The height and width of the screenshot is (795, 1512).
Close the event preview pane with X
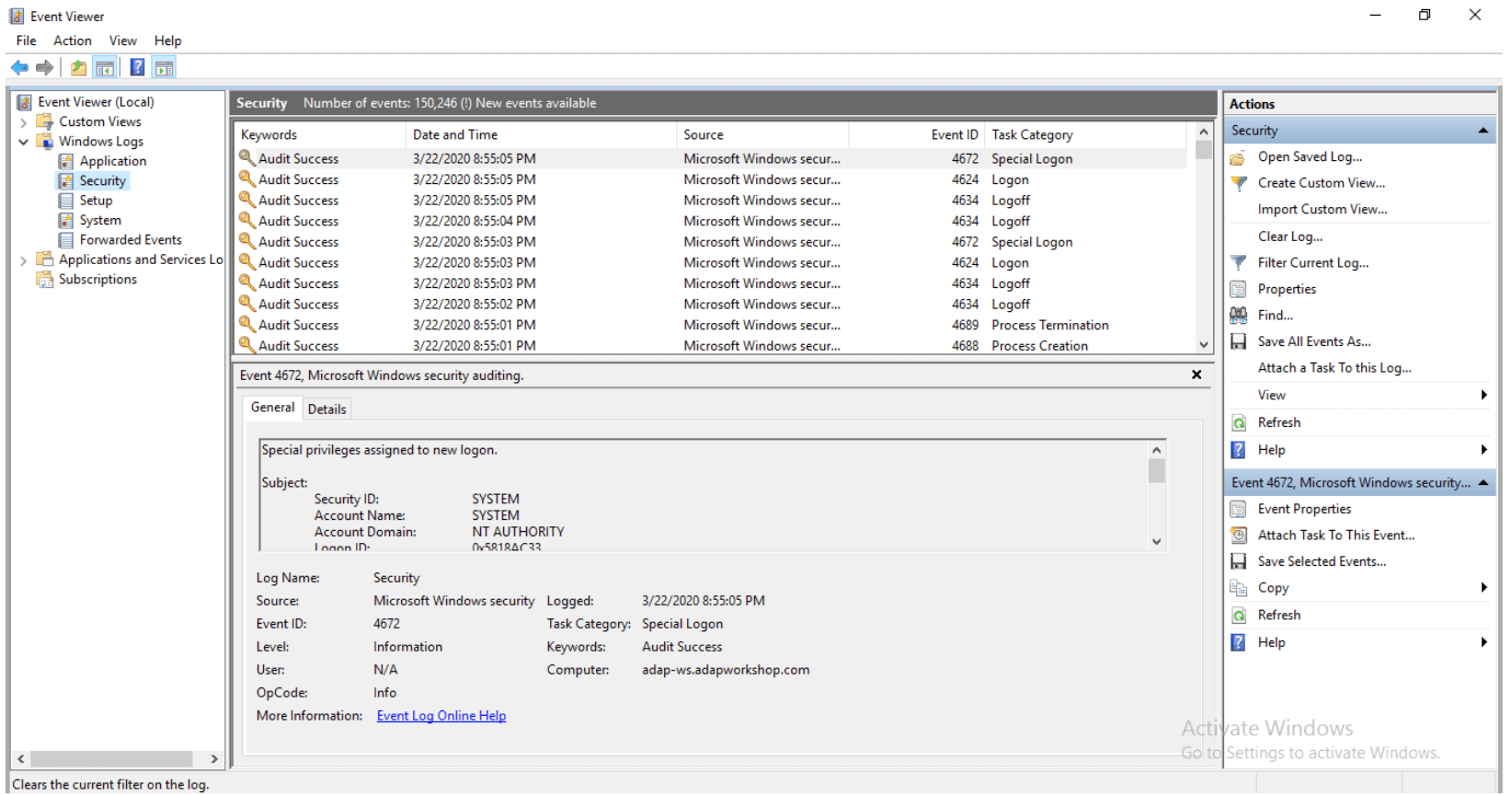pos(1197,374)
